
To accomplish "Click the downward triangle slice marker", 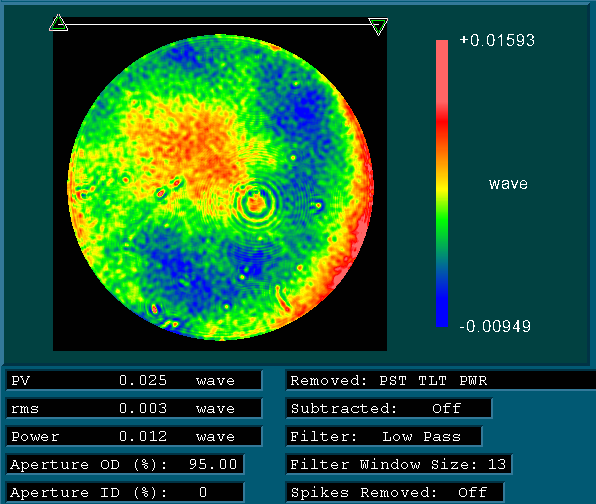I will 378,26.
